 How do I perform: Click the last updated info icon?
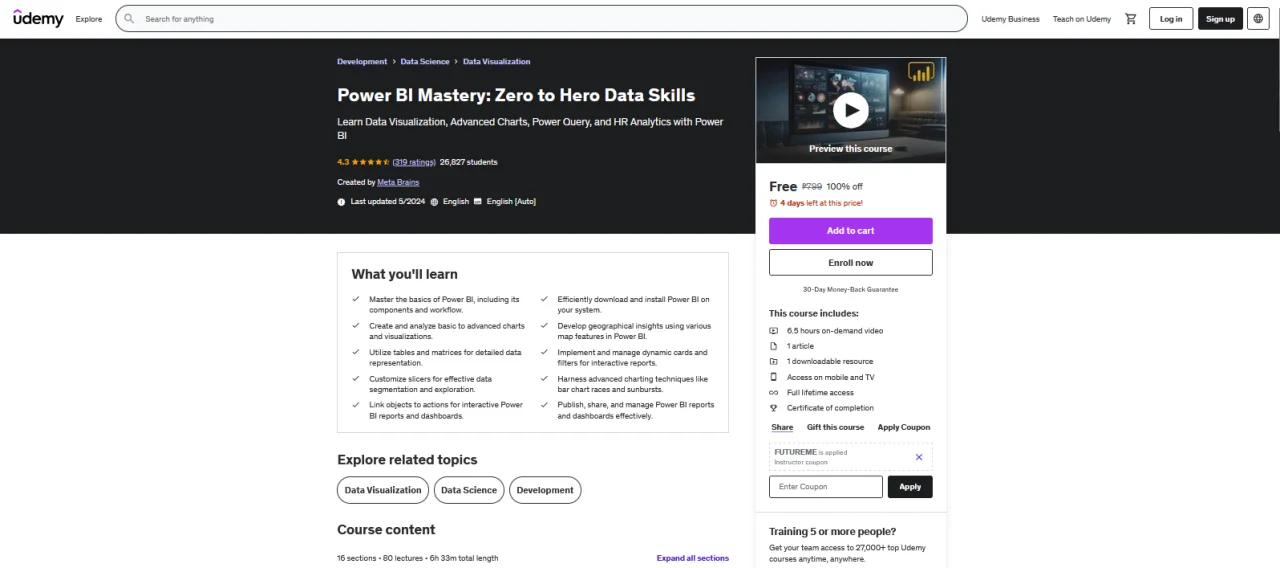342,201
